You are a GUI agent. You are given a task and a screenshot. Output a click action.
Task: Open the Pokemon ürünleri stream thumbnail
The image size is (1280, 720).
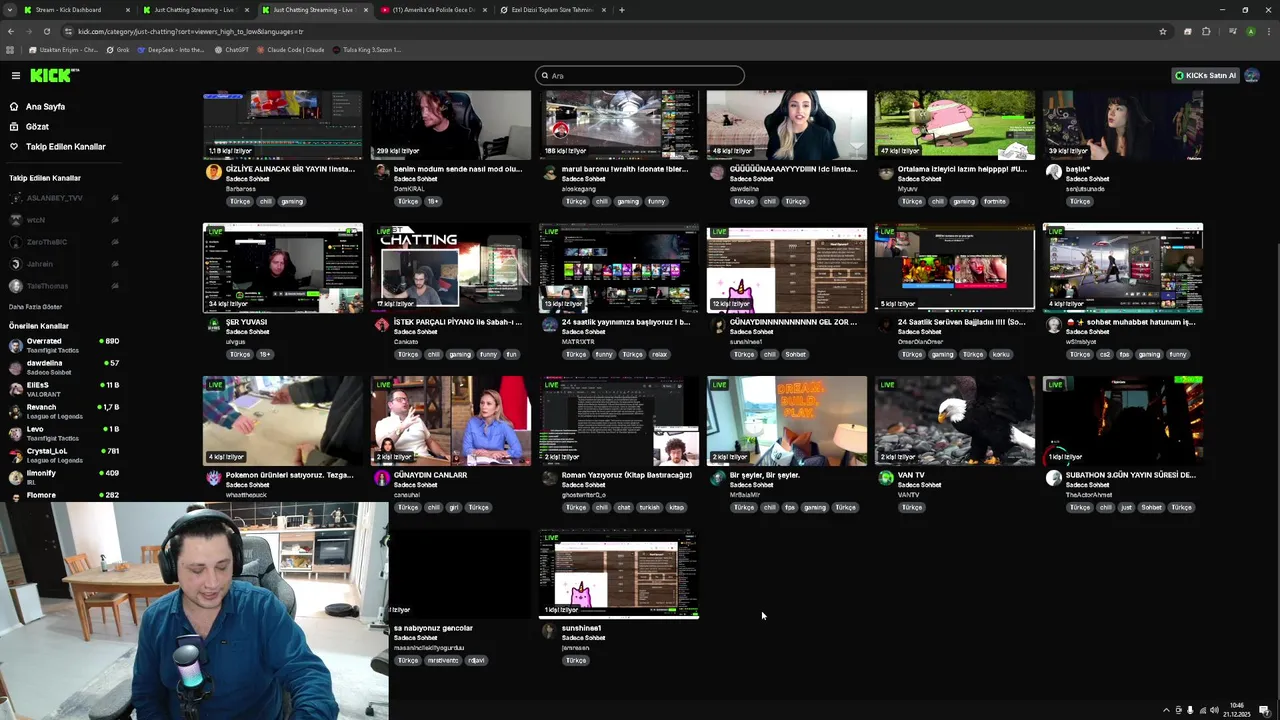coord(283,421)
